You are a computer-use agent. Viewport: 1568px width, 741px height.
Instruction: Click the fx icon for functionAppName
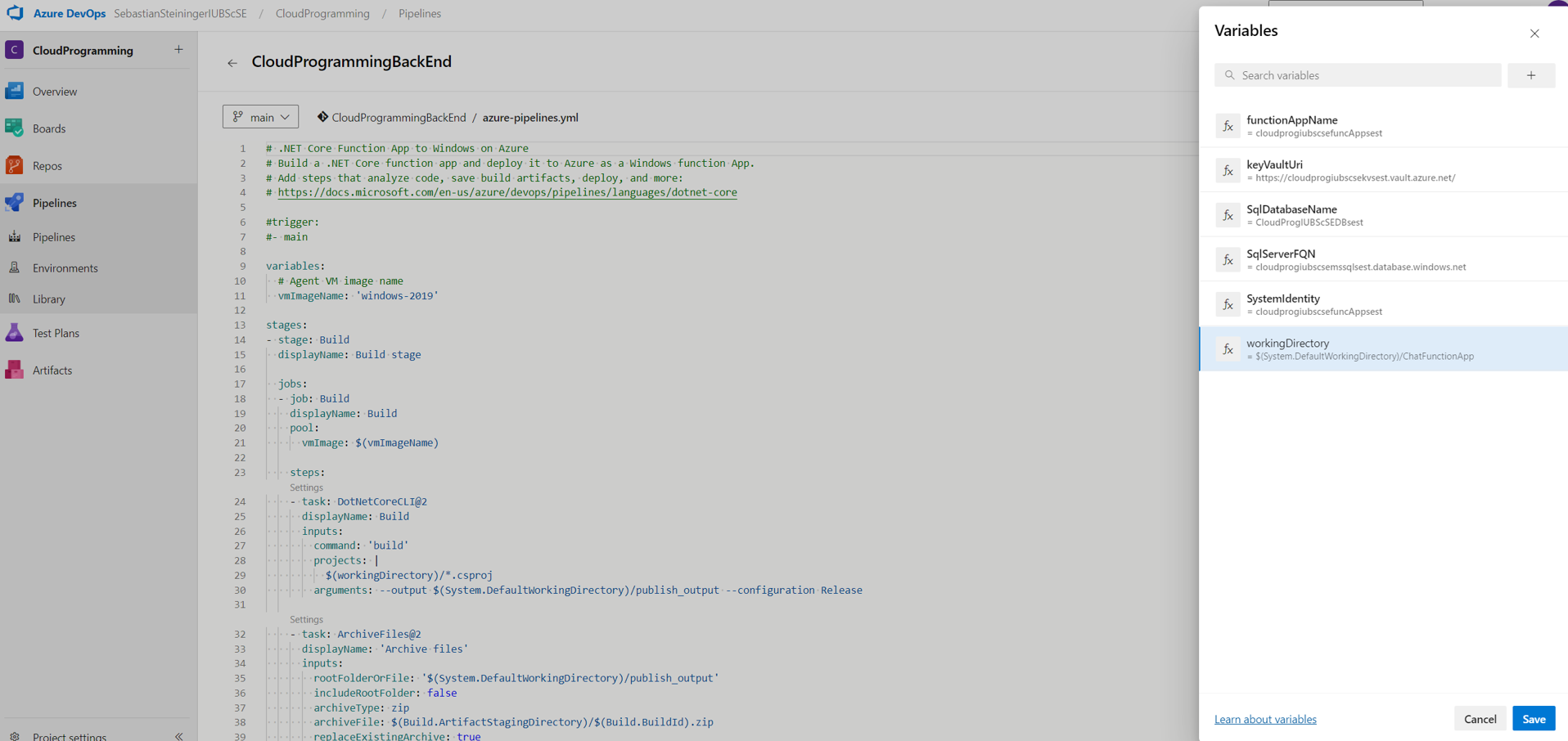click(x=1228, y=126)
